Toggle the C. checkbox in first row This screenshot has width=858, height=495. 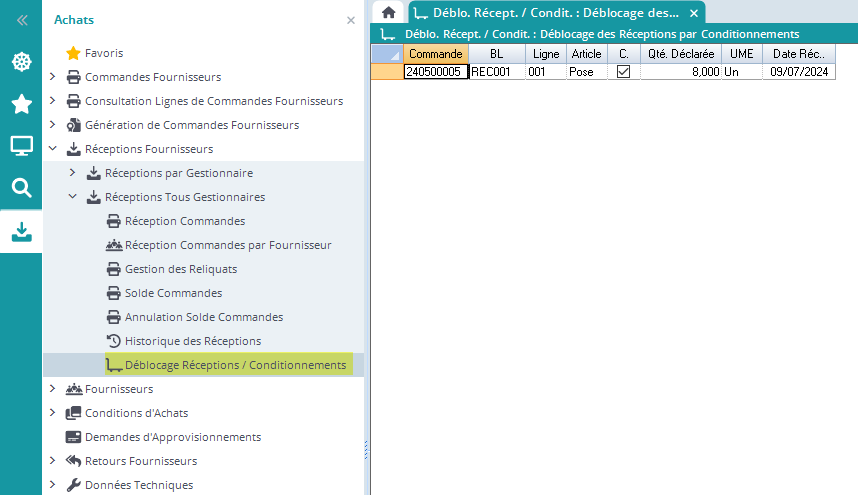coord(623,72)
